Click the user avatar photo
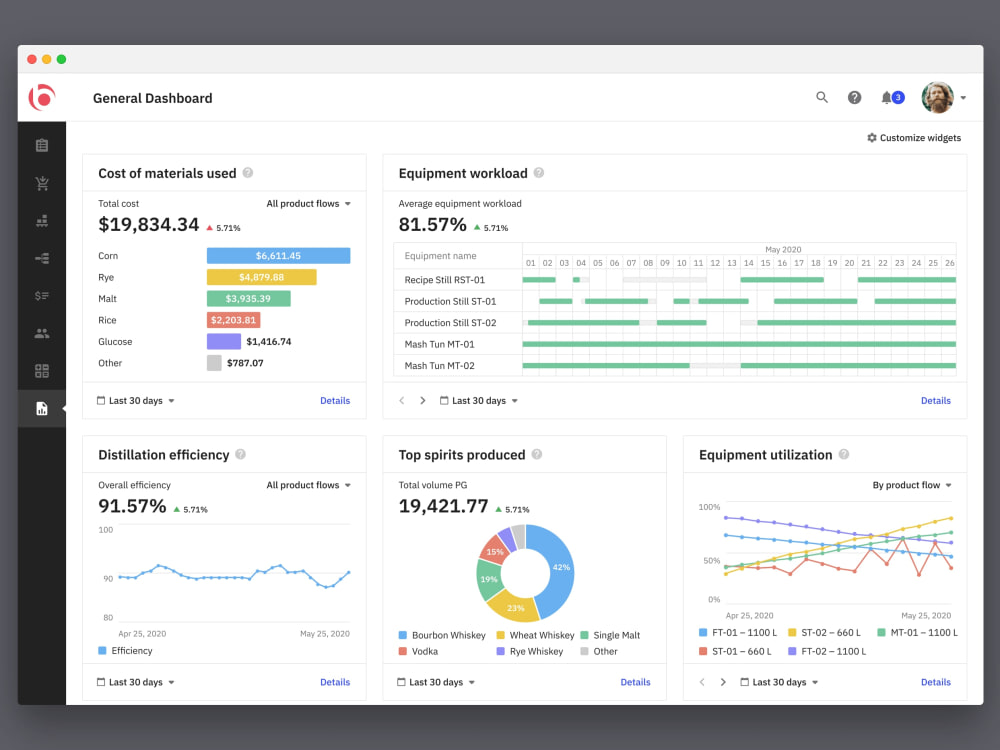 click(x=937, y=98)
